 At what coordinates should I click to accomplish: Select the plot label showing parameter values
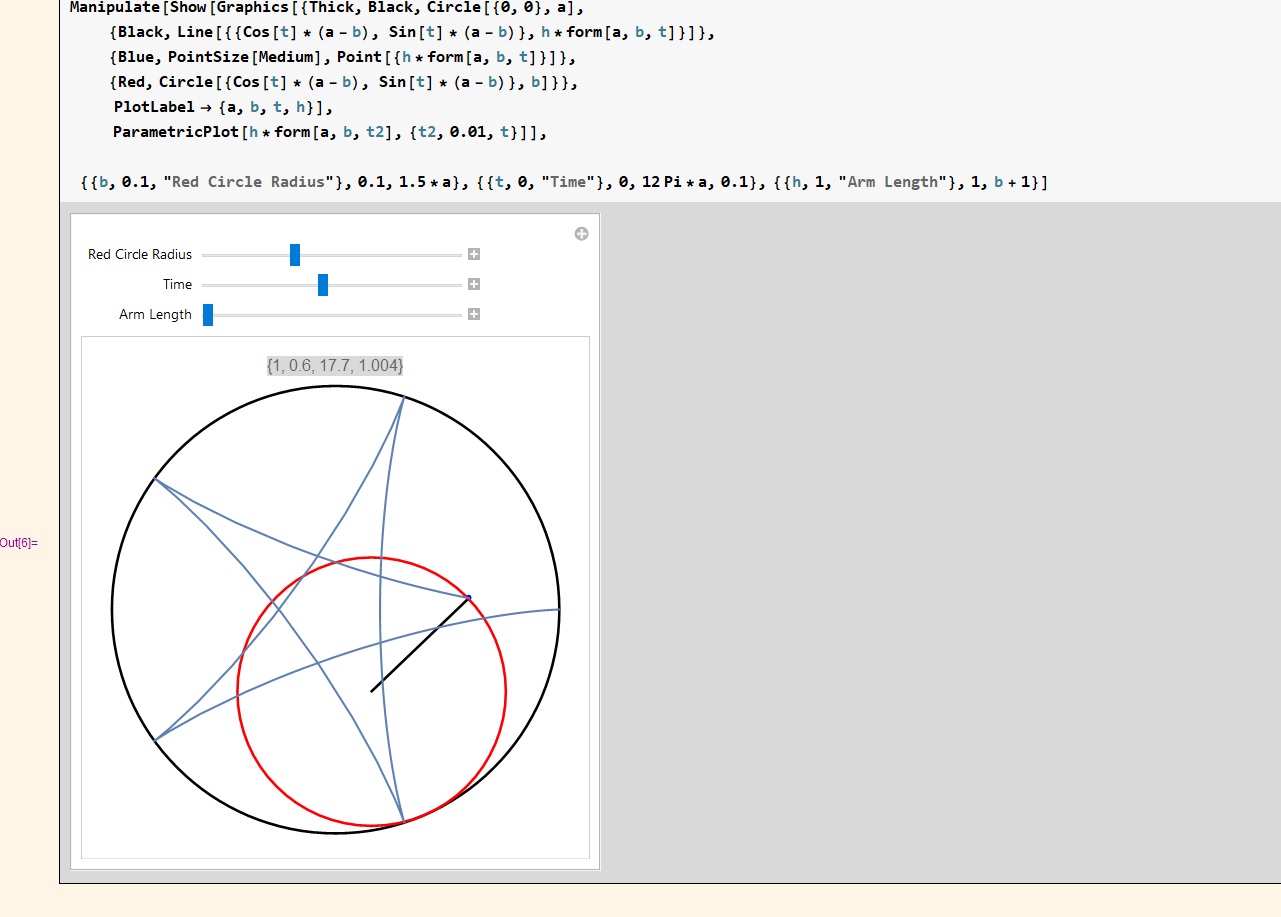click(x=335, y=366)
